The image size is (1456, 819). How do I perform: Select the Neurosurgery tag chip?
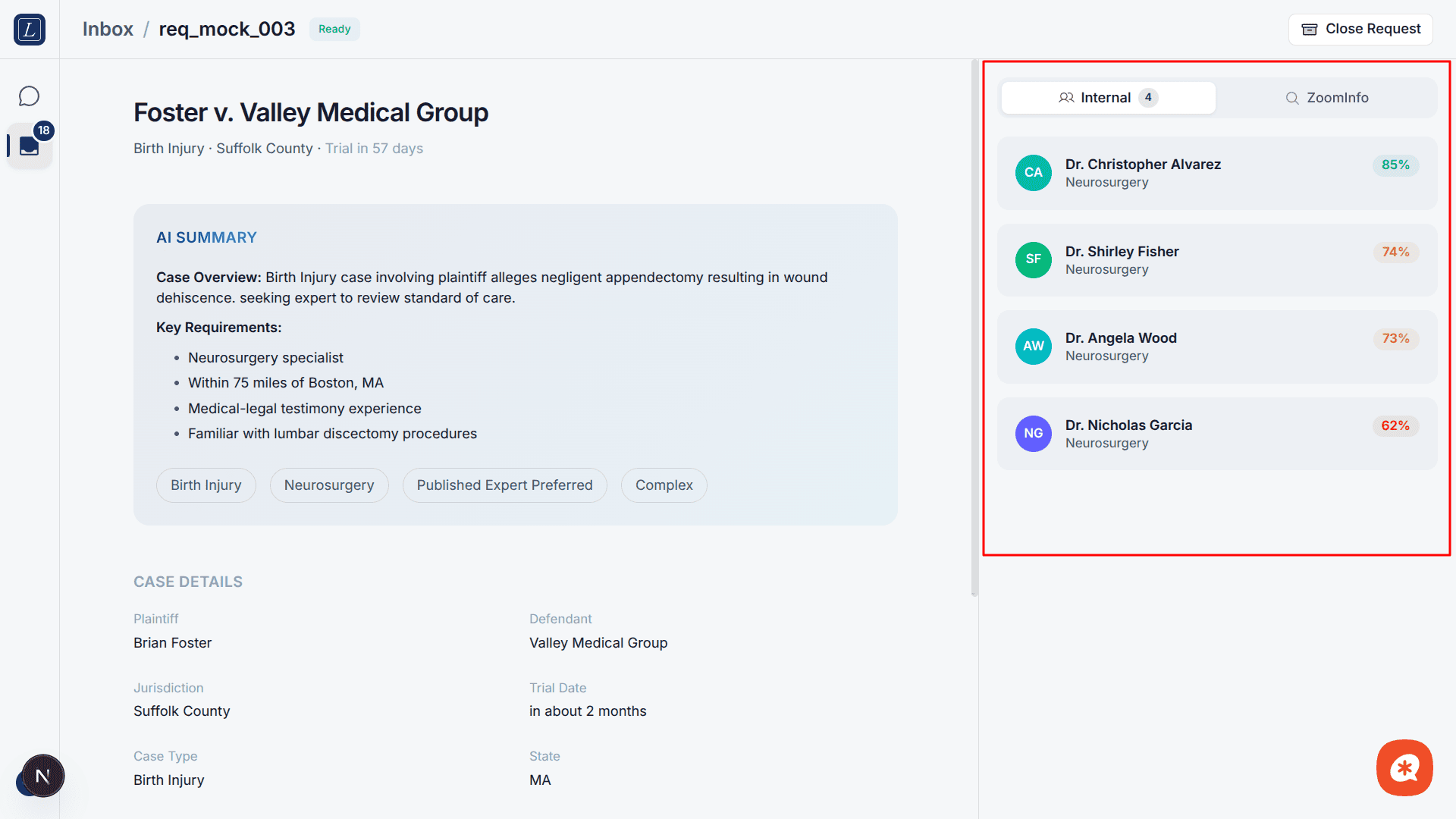(x=329, y=485)
